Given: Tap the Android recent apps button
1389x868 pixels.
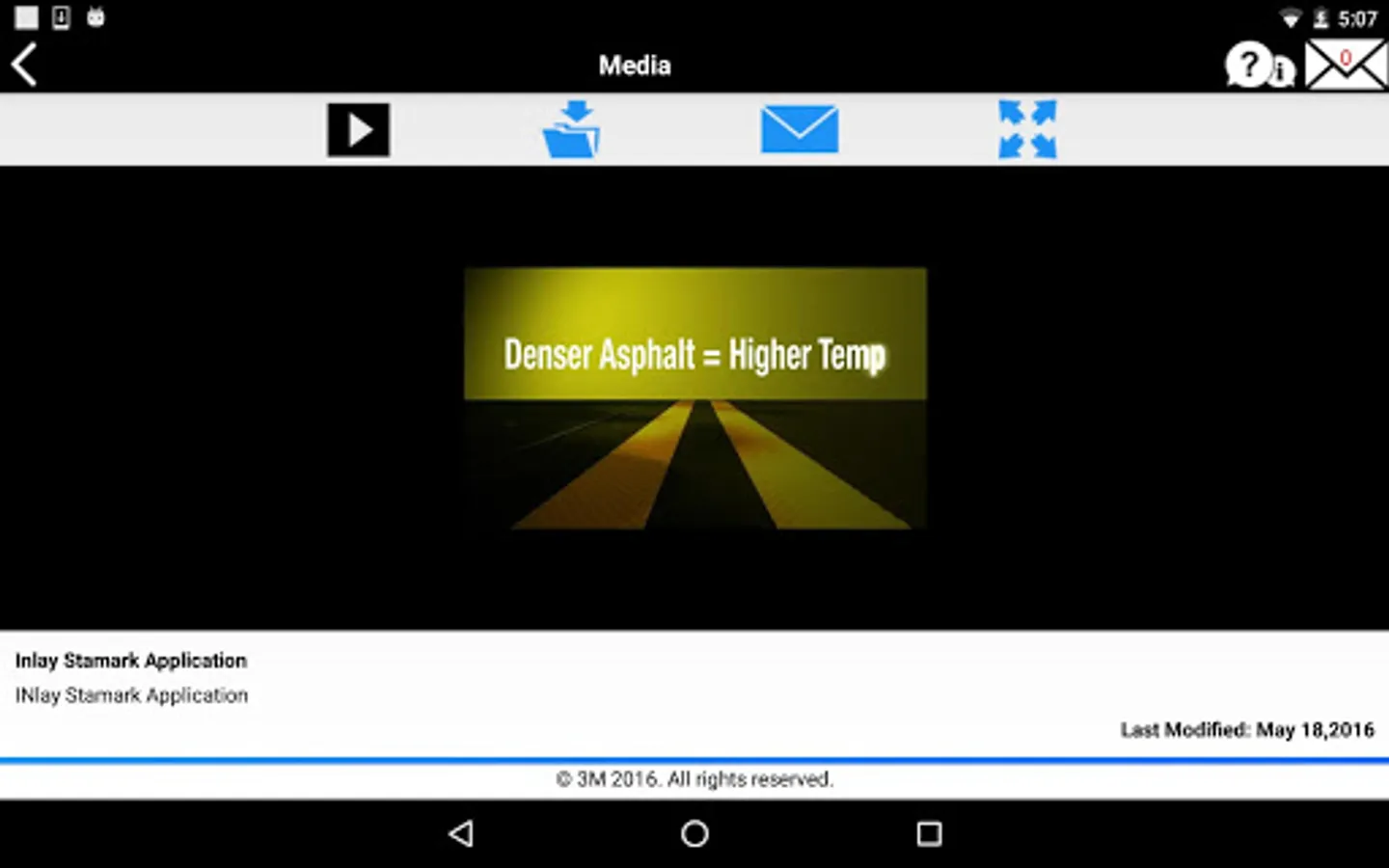Looking at the screenshot, I should click(929, 833).
